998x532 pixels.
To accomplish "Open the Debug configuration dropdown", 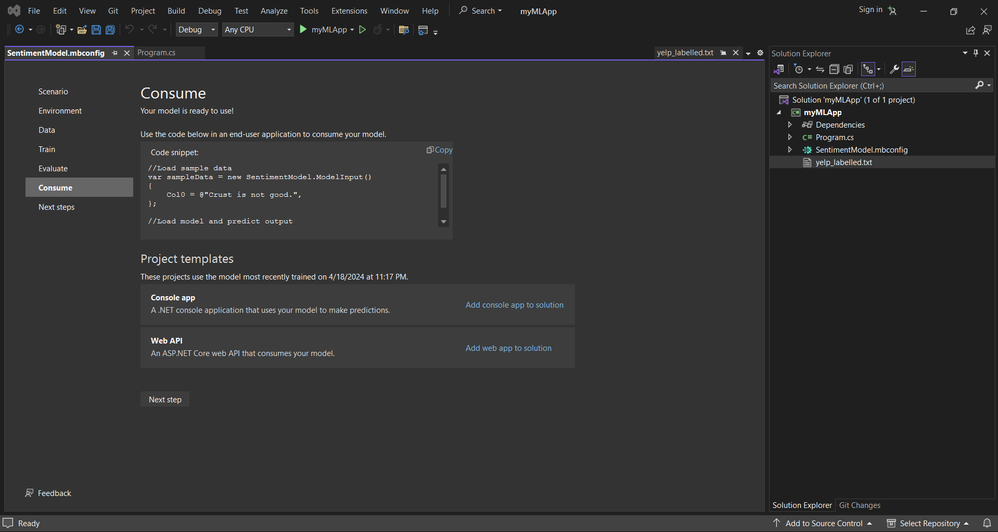I will 197,29.
